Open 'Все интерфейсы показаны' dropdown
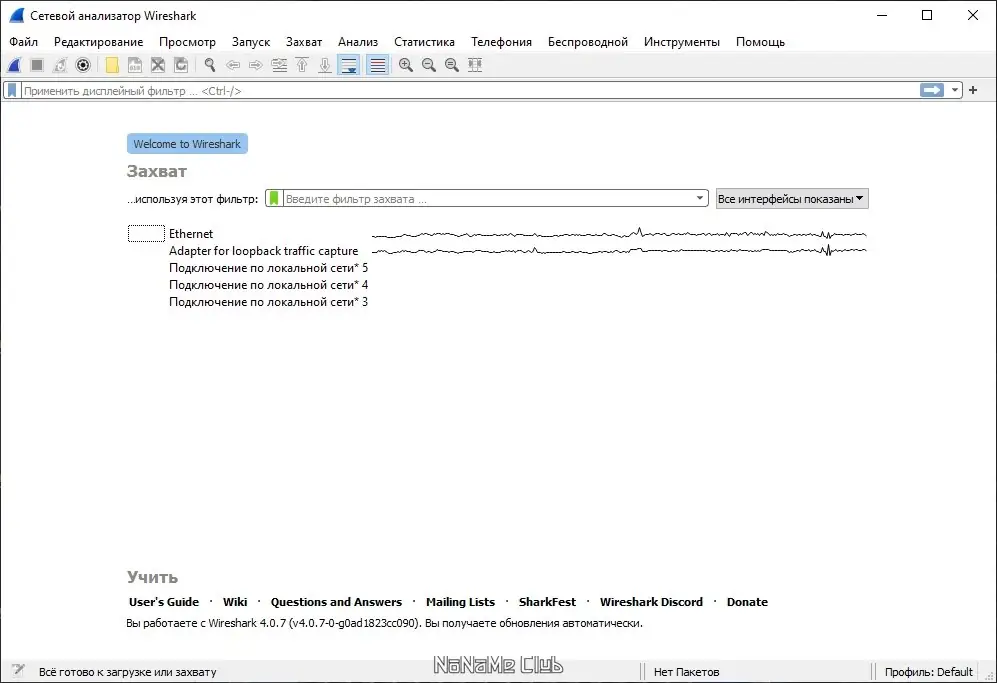The height and width of the screenshot is (683, 997). pos(792,198)
